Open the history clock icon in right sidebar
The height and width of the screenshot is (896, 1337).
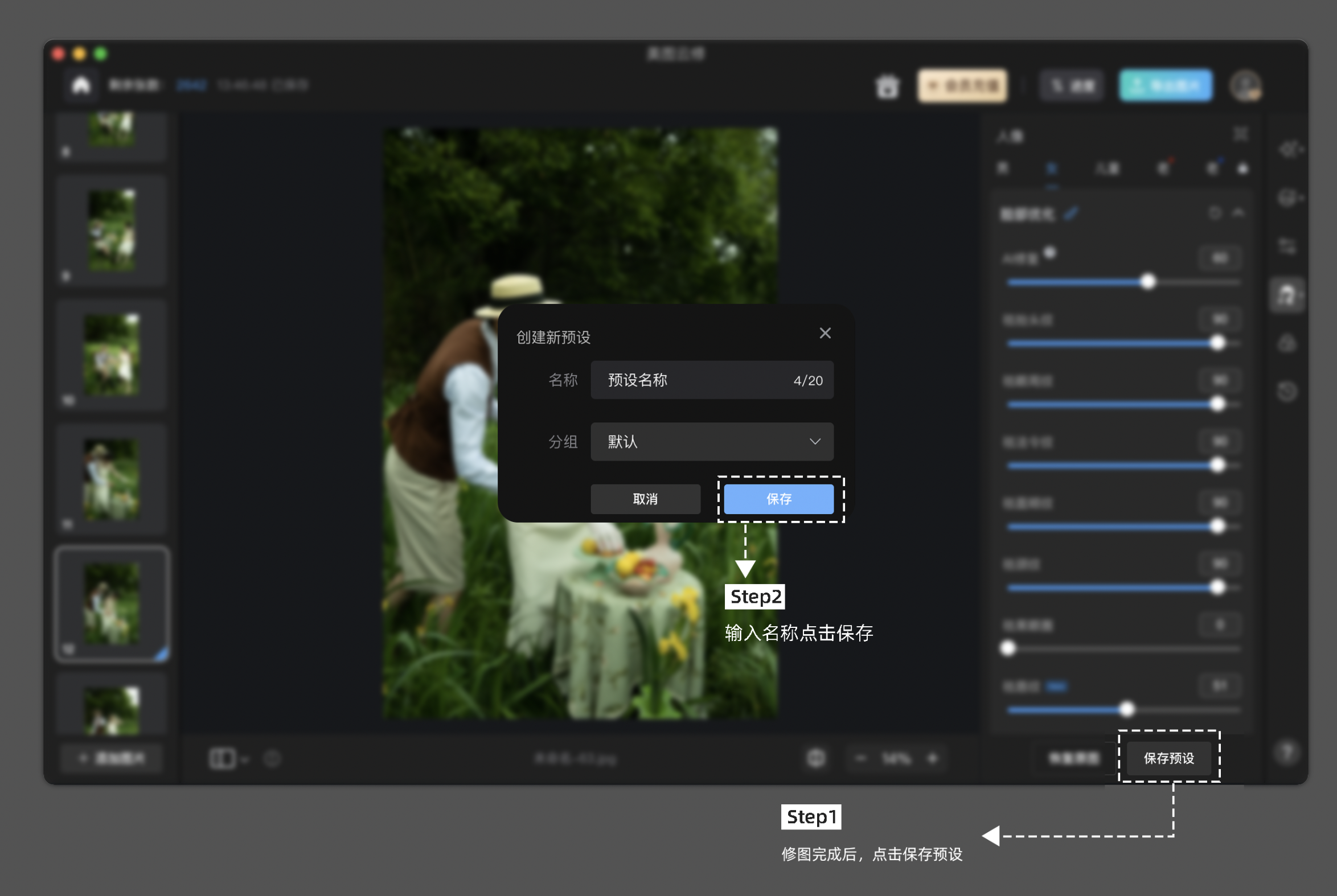1287,392
